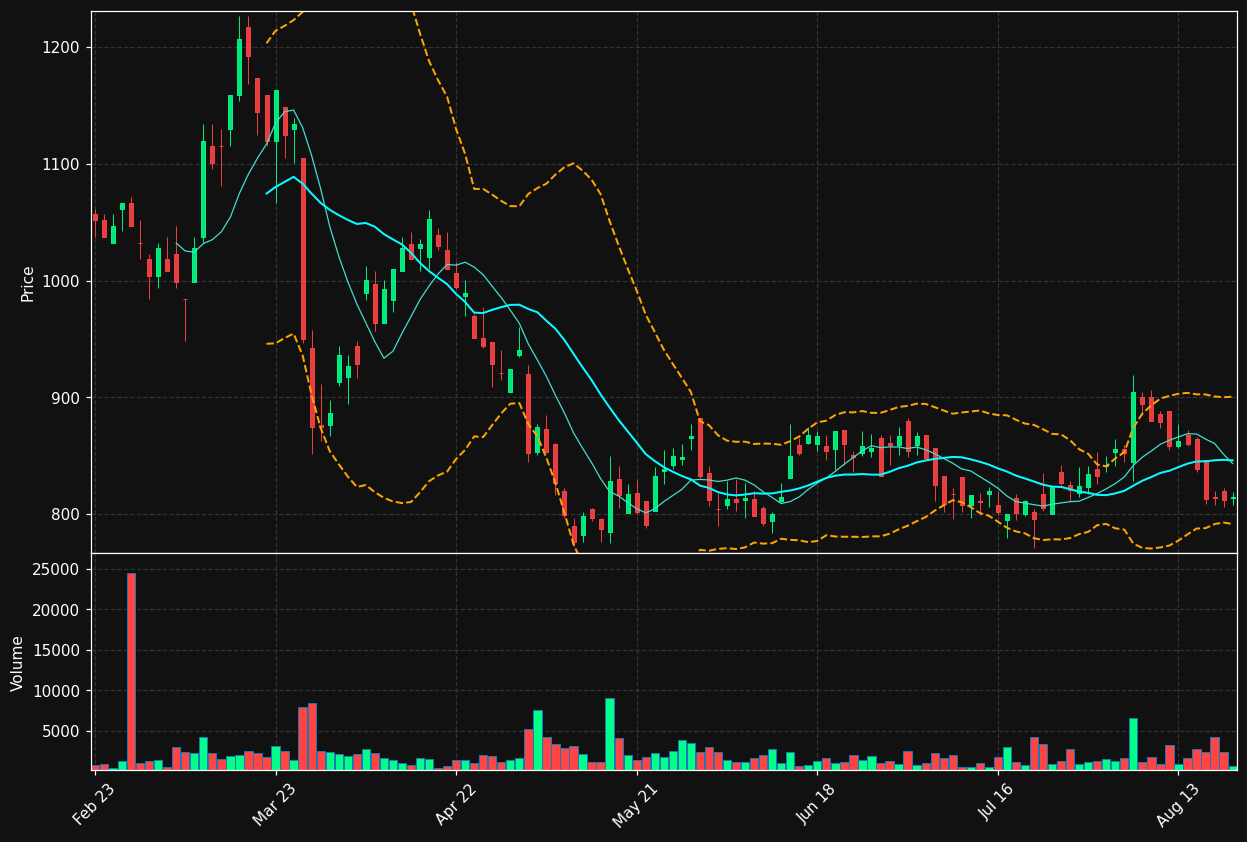Click the Price axis title

(28, 283)
